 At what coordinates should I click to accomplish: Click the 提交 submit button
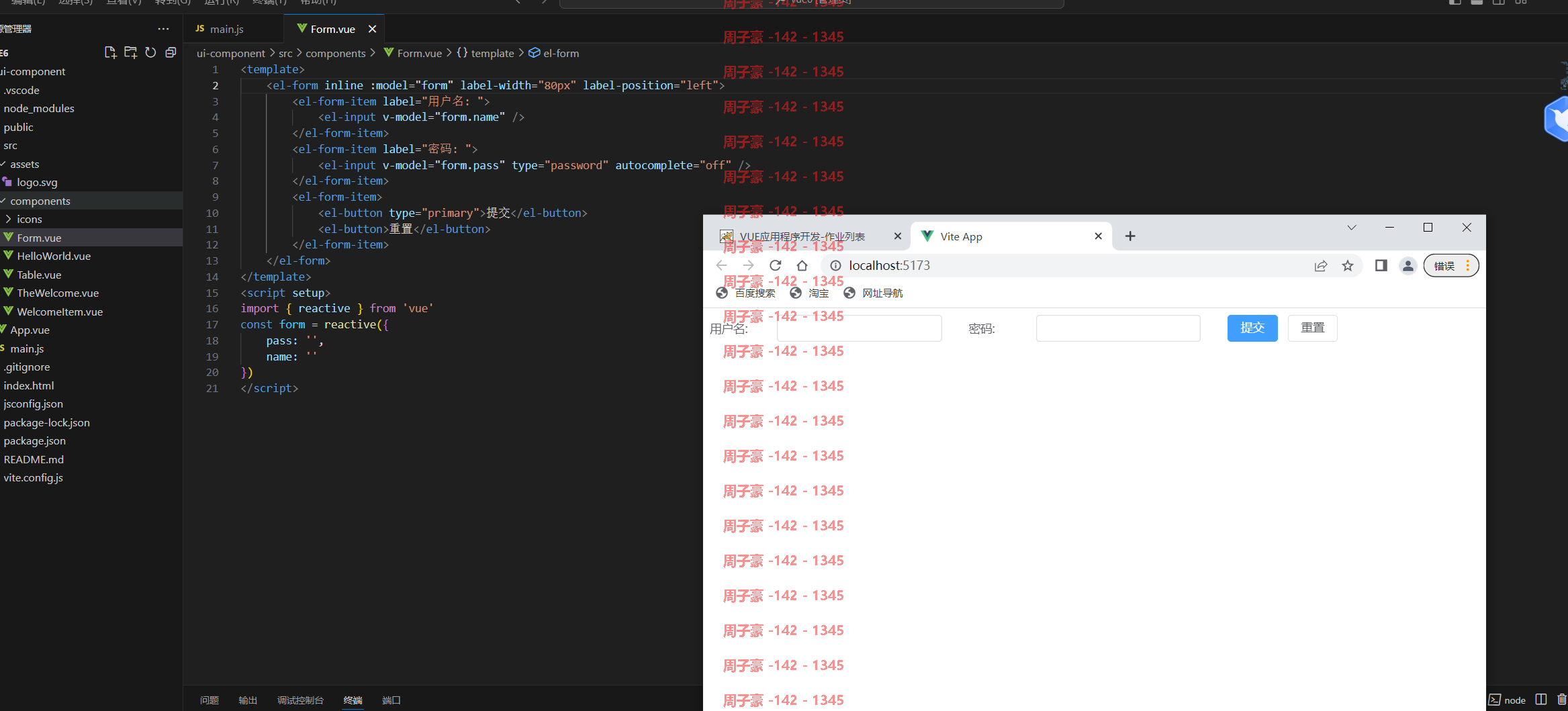pos(1252,328)
